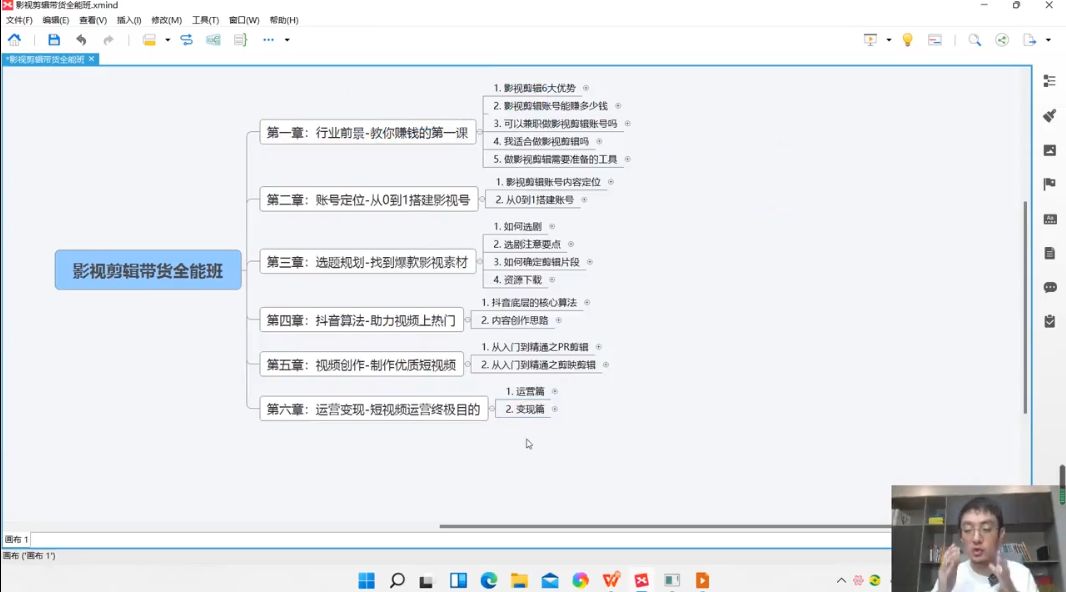The height and width of the screenshot is (592, 1066).
Task: Insert a topic with the yellow topic icon
Action: [x=149, y=40]
